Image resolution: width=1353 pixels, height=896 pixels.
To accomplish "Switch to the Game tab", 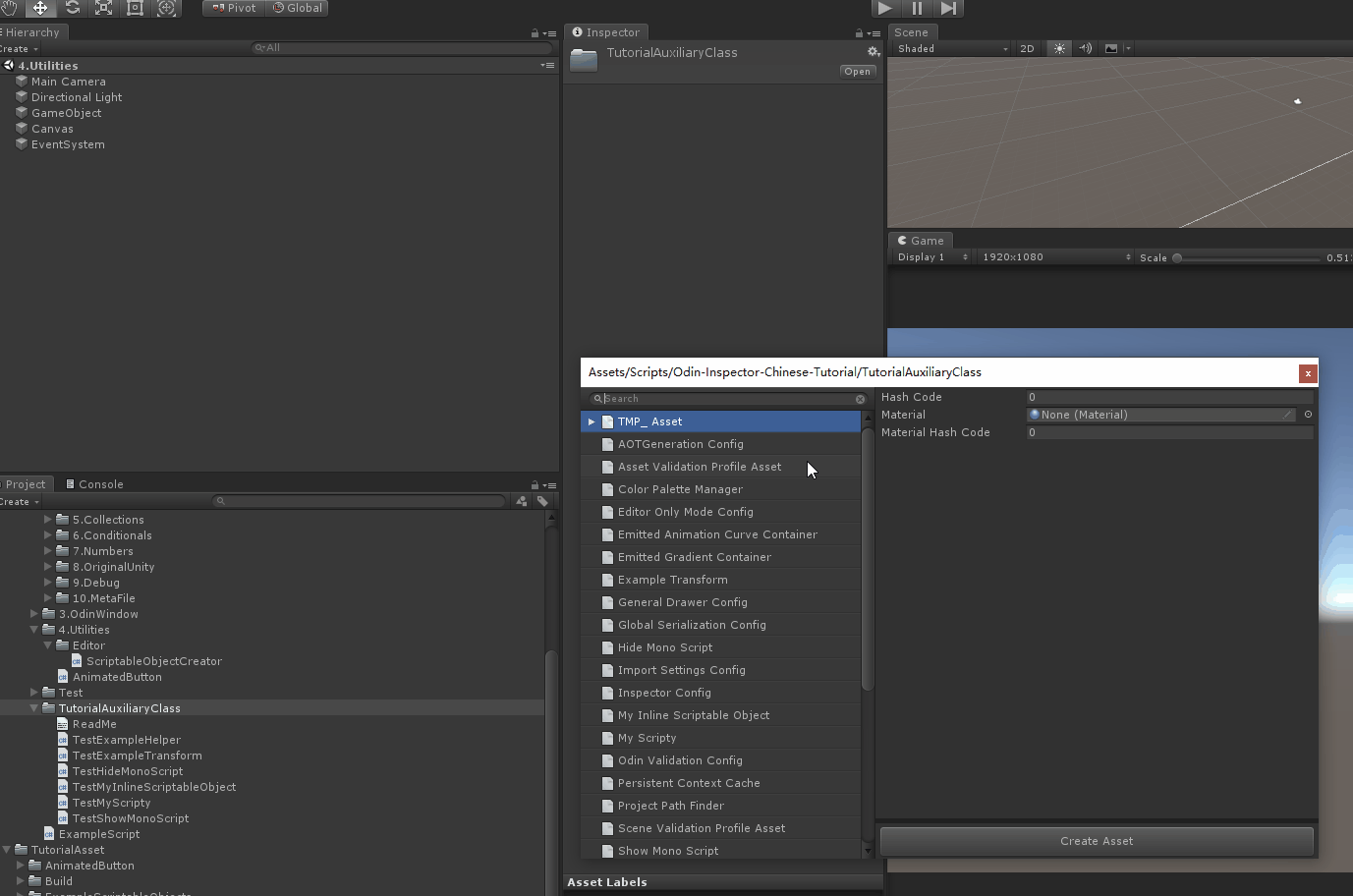I will click(x=921, y=241).
